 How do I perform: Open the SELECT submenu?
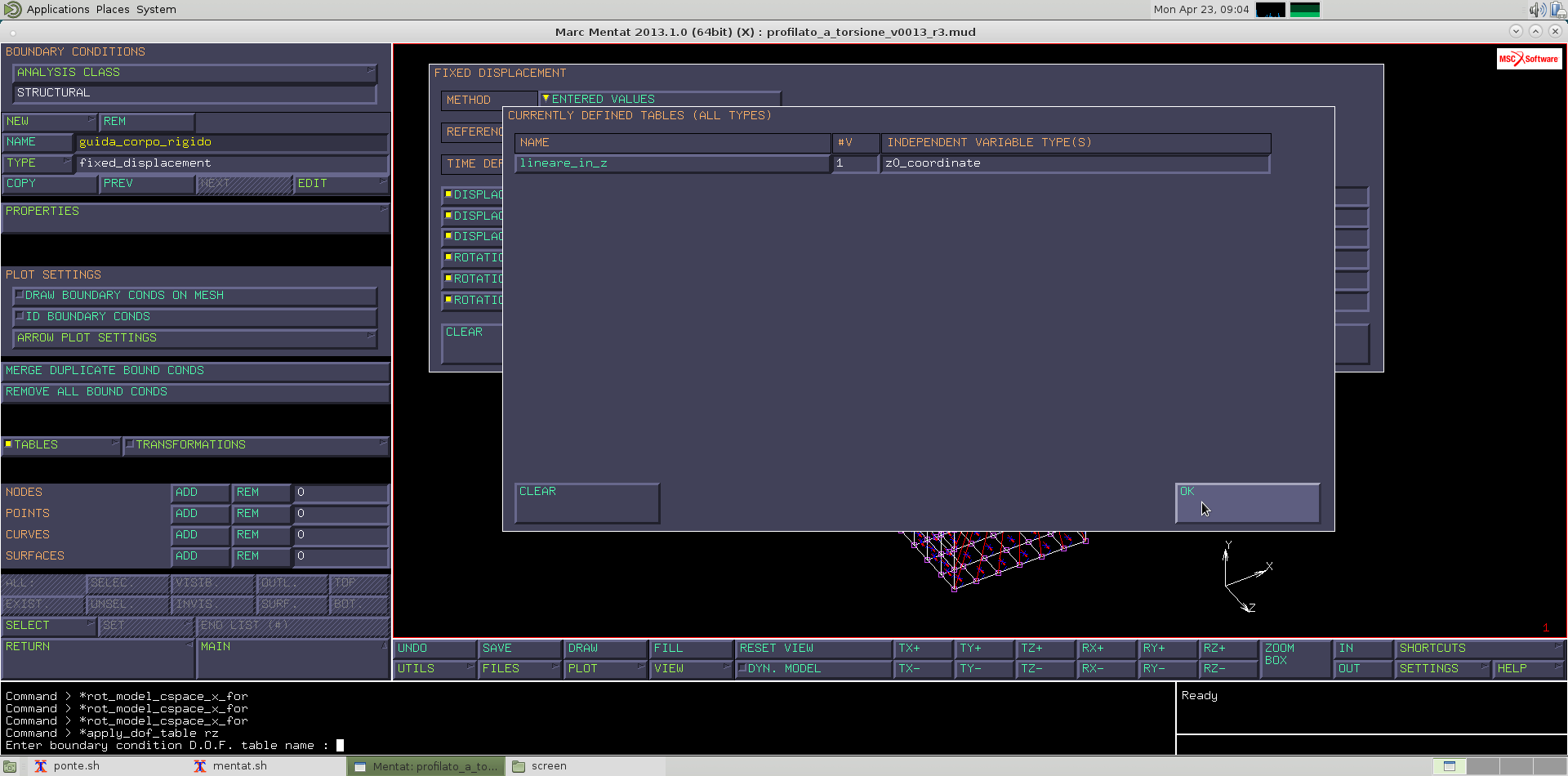point(49,626)
